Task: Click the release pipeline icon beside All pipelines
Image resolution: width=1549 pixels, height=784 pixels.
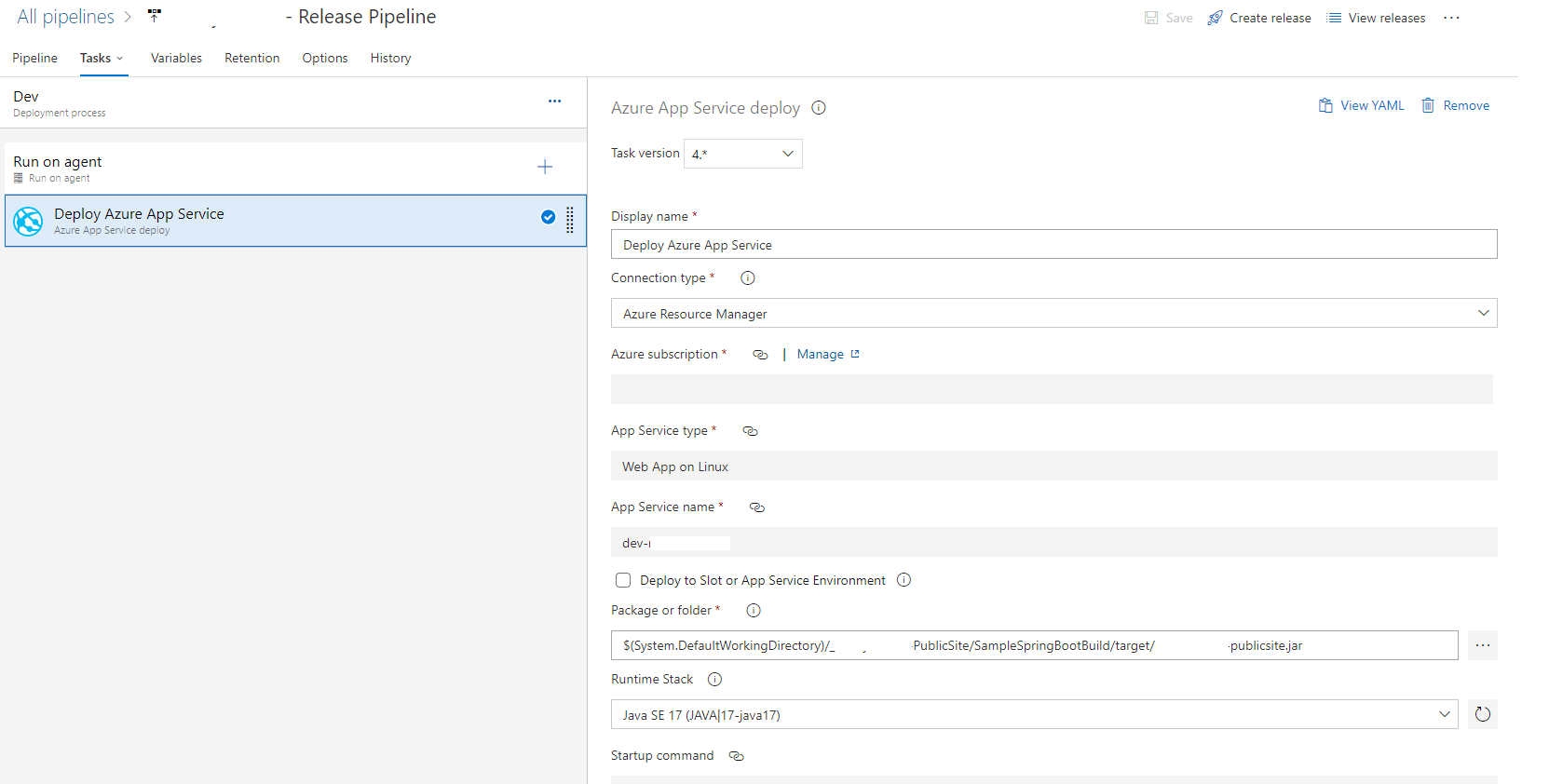Action: point(155,16)
